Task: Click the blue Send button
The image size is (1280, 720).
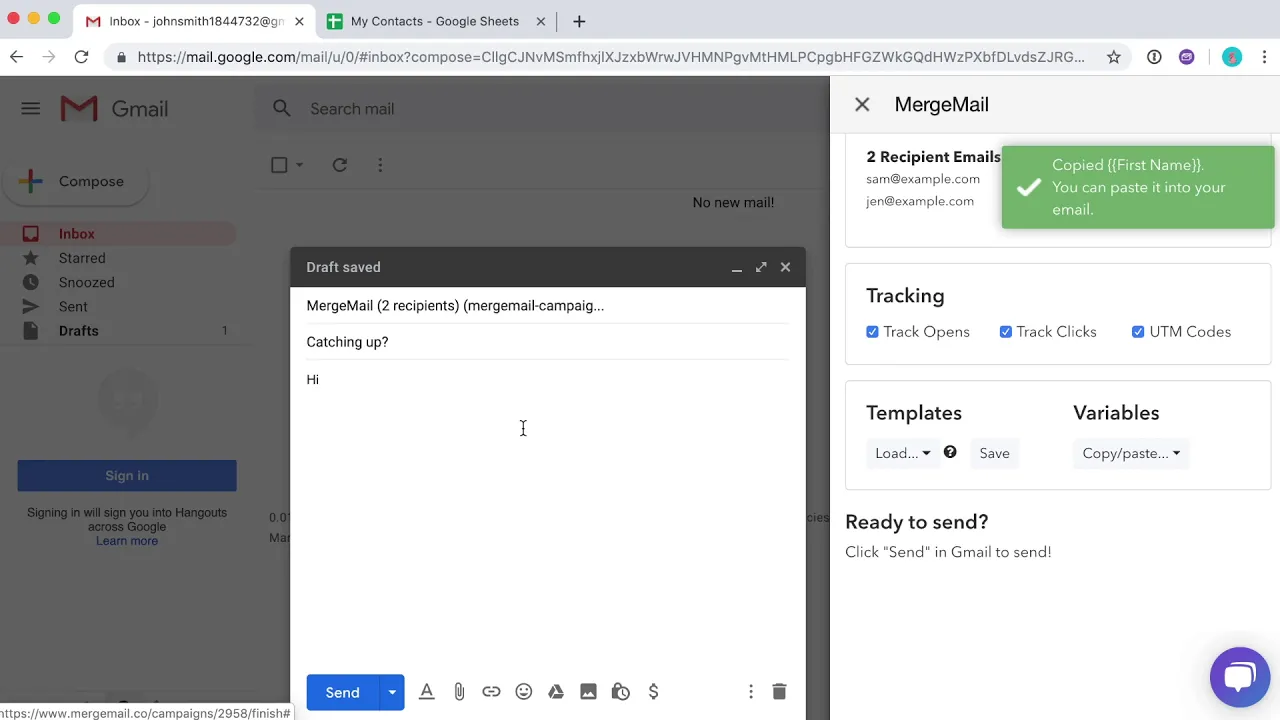Action: pyautogui.click(x=342, y=692)
